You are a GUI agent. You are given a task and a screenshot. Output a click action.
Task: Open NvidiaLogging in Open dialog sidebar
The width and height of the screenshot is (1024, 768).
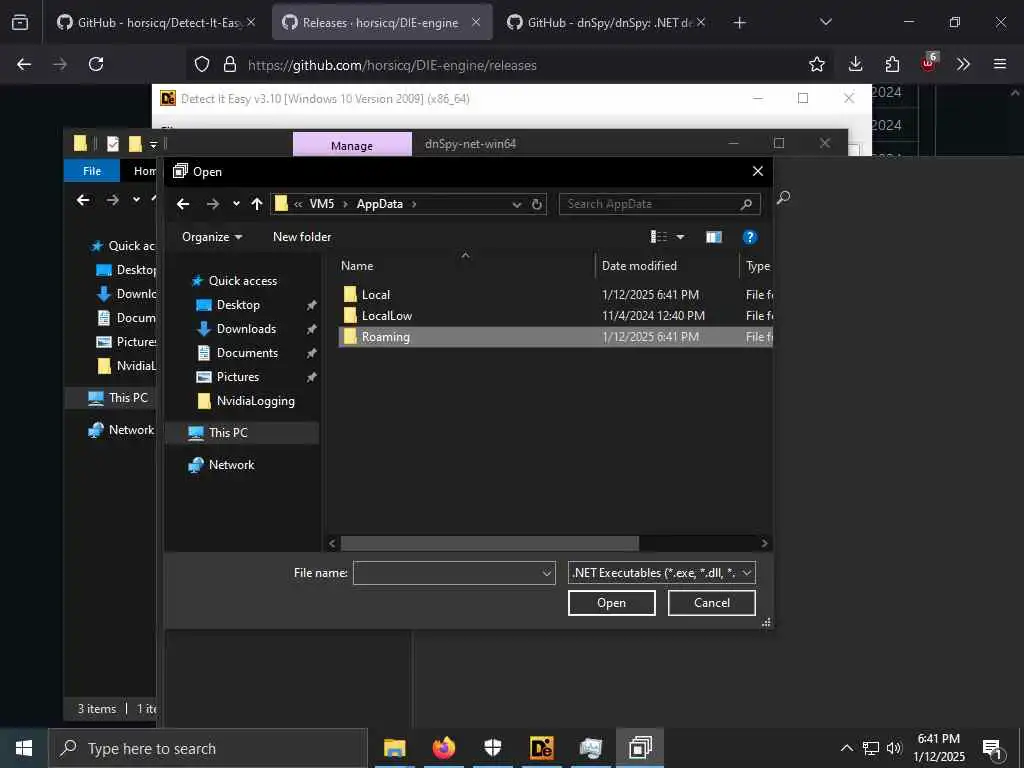pos(255,402)
